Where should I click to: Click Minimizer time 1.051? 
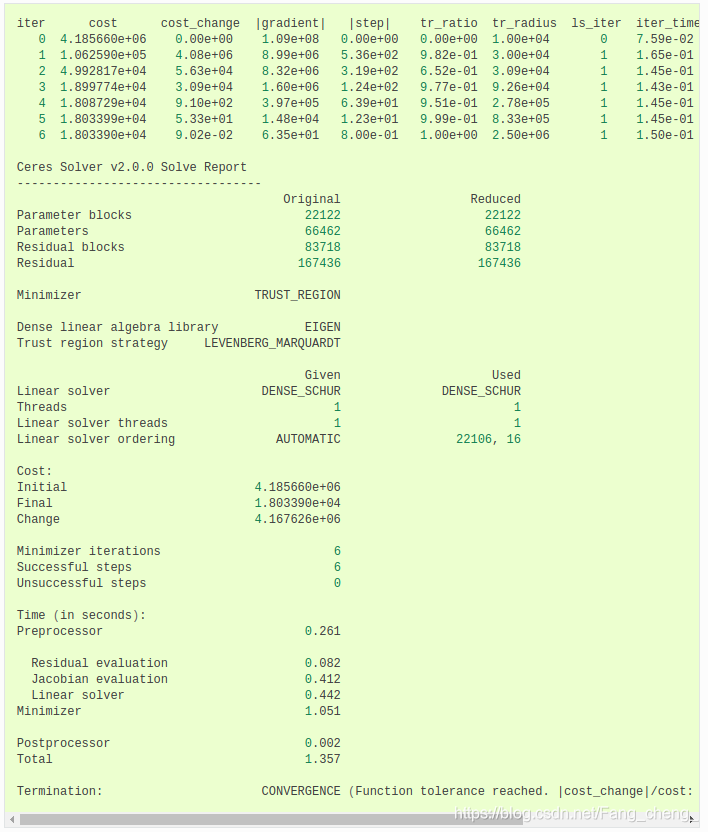323,711
